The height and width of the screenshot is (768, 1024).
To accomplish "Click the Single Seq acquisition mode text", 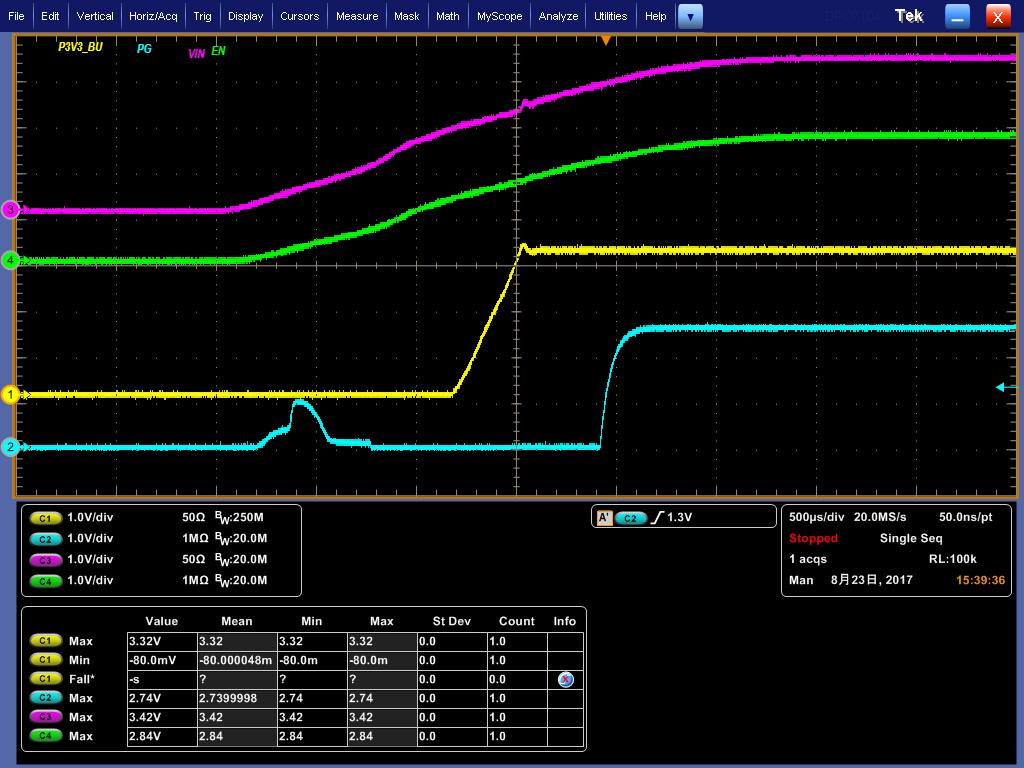I will (x=911, y=538).
